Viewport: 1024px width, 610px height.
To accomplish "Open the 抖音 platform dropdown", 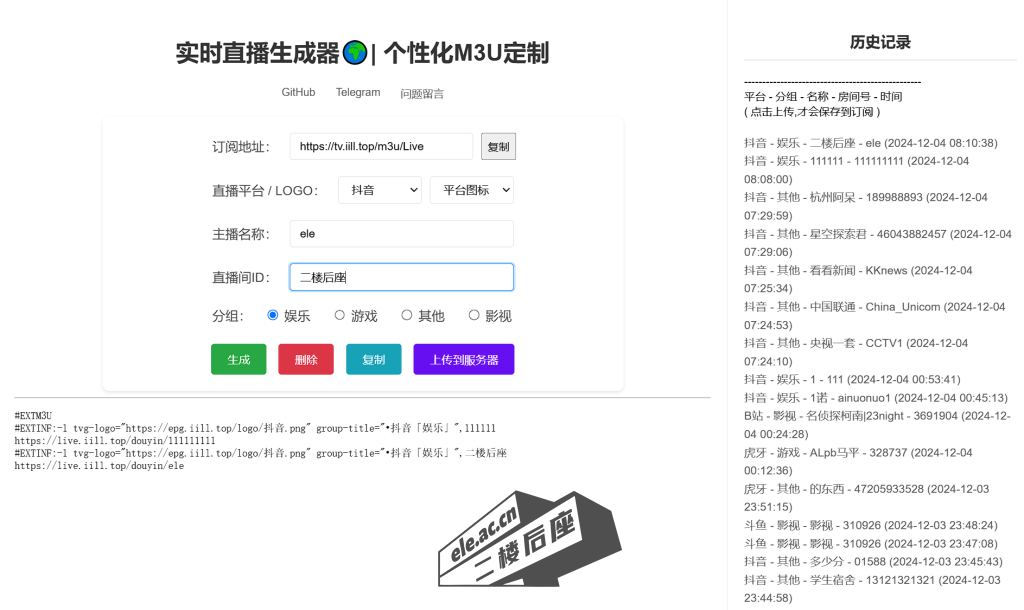I will tap(380, 190).
